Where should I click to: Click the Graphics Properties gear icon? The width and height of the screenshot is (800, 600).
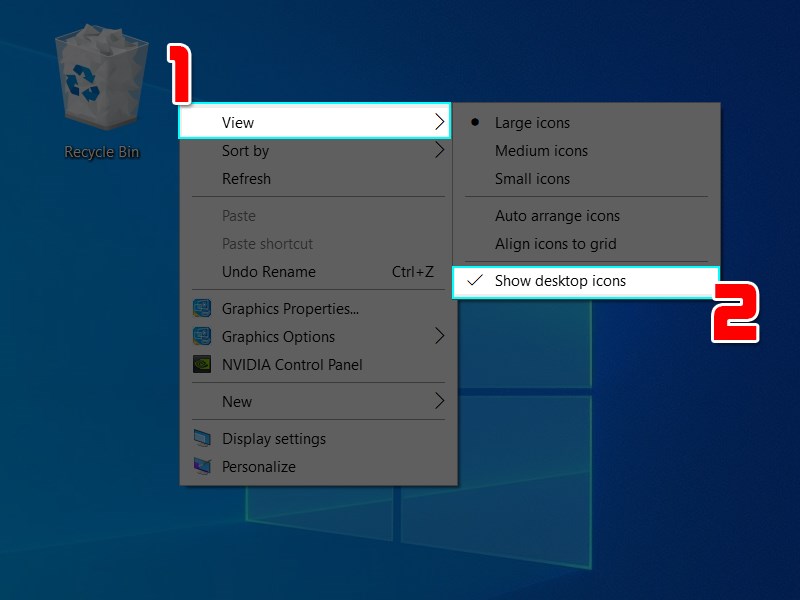[203, 309]
